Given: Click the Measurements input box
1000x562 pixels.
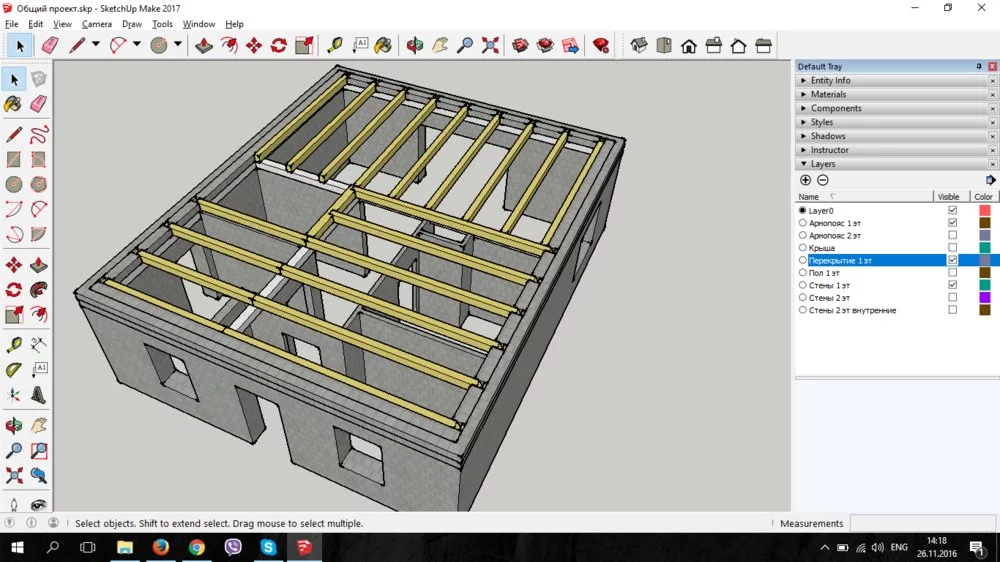Looking at the screenshot, I should click(921, 523).
